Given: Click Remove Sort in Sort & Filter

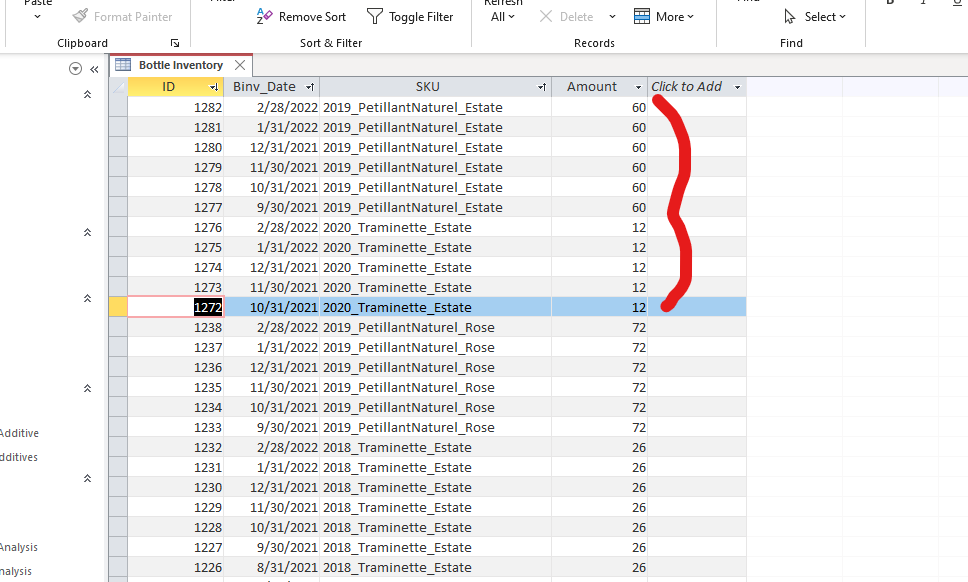Looking at the screenshot, I should [x=301, y=17].
